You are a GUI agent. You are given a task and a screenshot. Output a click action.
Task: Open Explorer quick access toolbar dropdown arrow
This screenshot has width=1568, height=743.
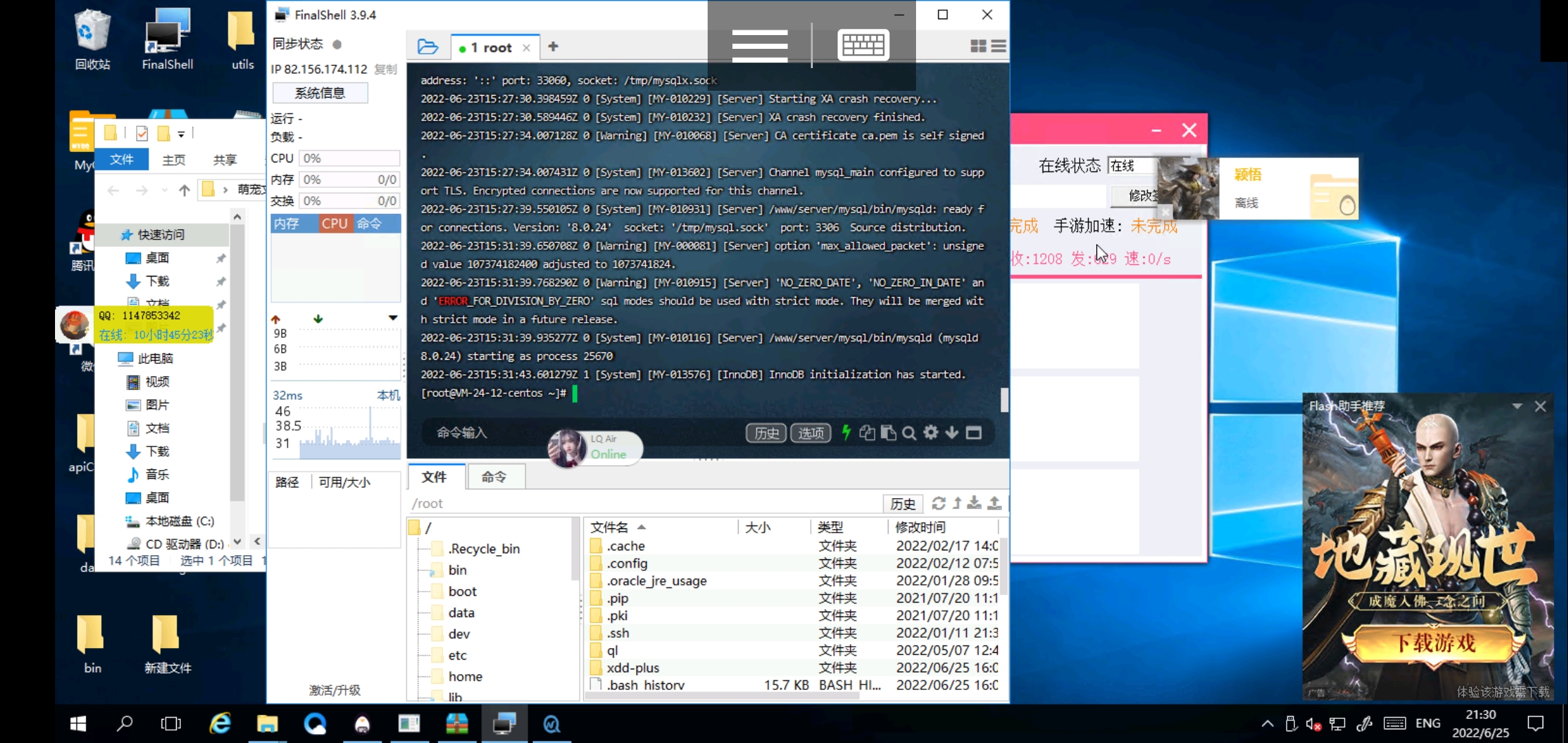pos(181,133)
